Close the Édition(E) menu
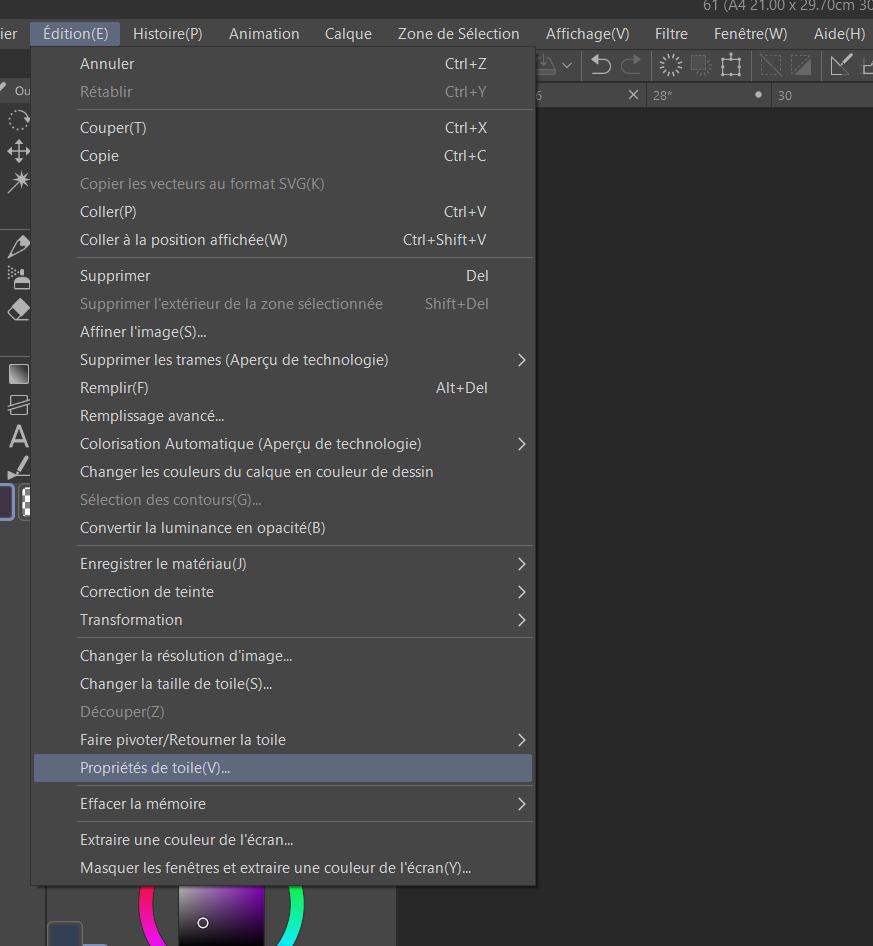Image resolution: width=873 pixels, height=946 pixels. pos(75,34)
